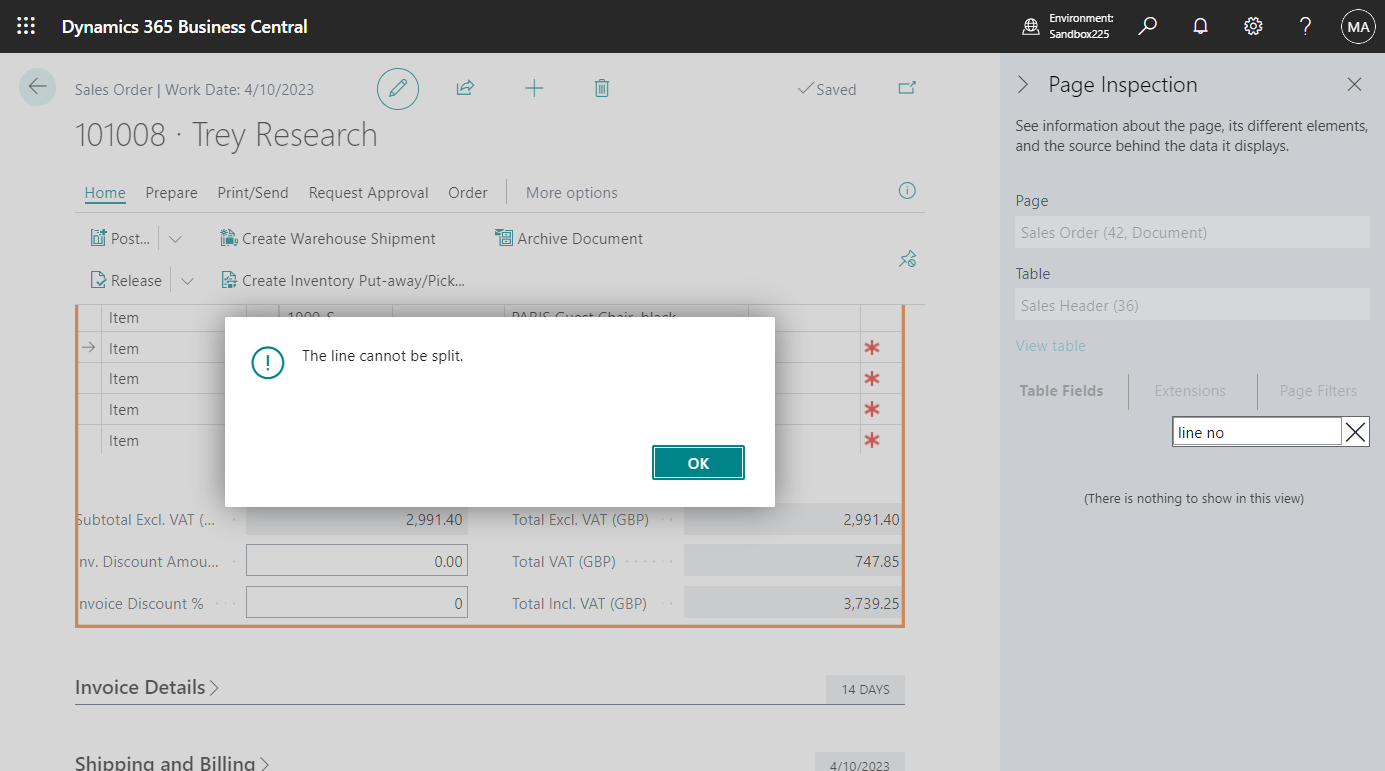
Task: Open search with the magnifier icon
Action: (x=1147, y=26)
